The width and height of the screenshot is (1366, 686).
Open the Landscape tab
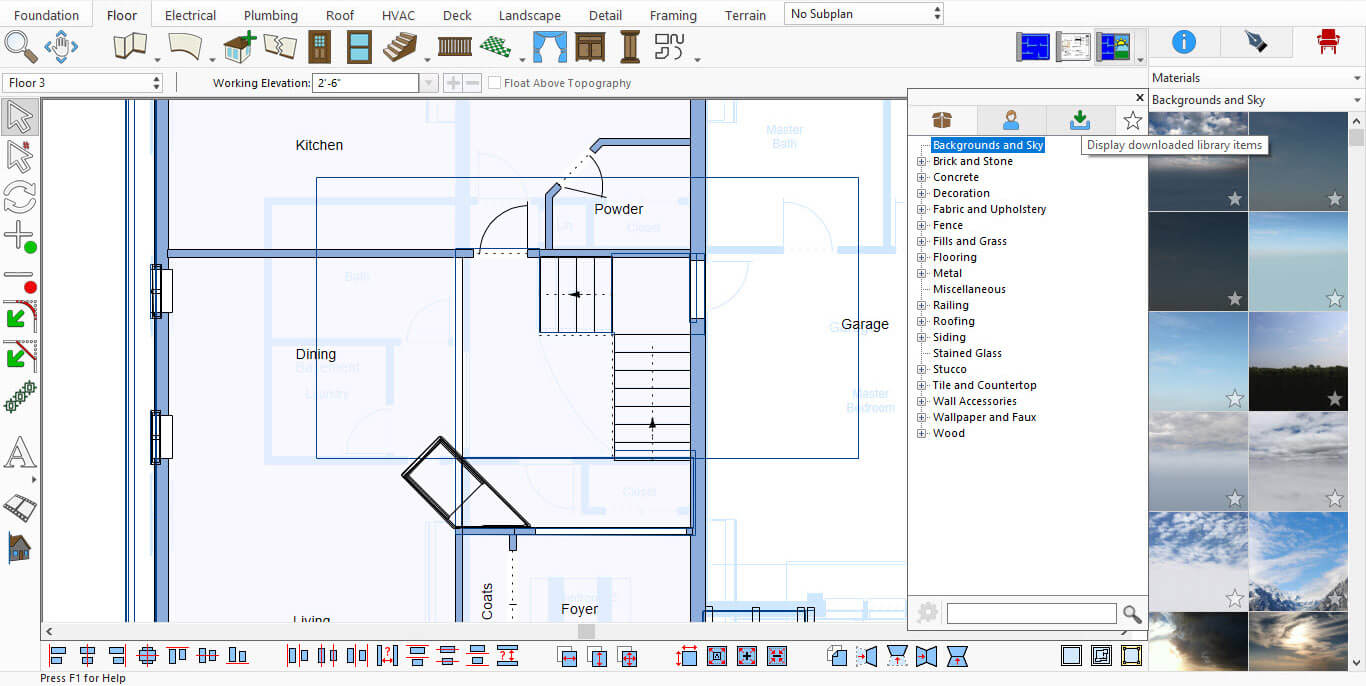click(529, 15)
